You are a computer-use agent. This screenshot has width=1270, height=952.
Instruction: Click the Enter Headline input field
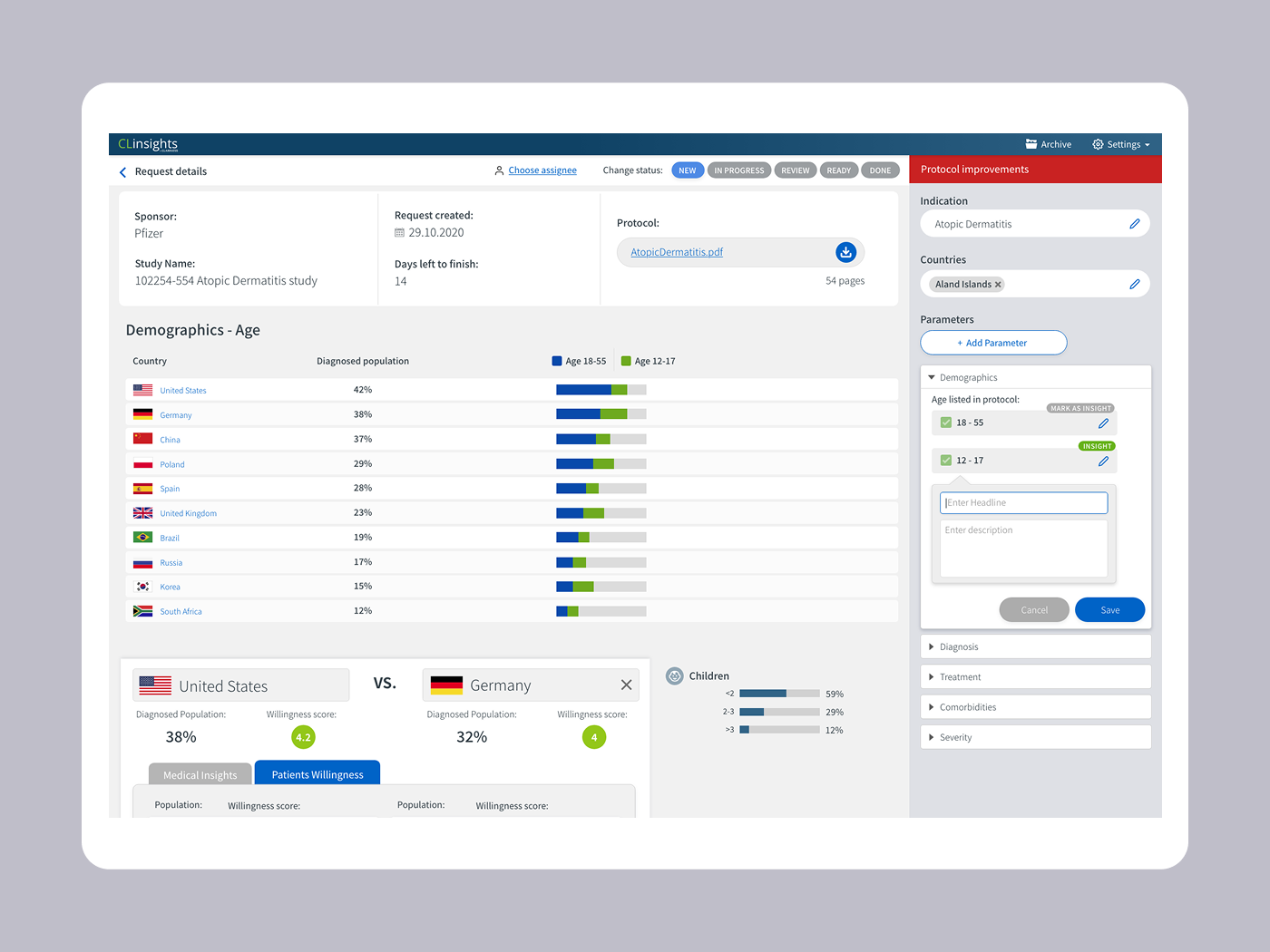(1023, 503)
